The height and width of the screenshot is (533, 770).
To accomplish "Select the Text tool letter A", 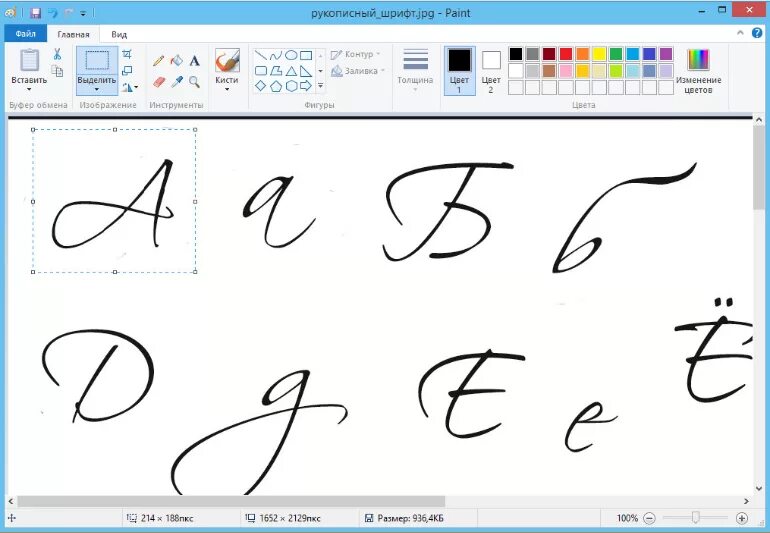I will pos(194,61).
